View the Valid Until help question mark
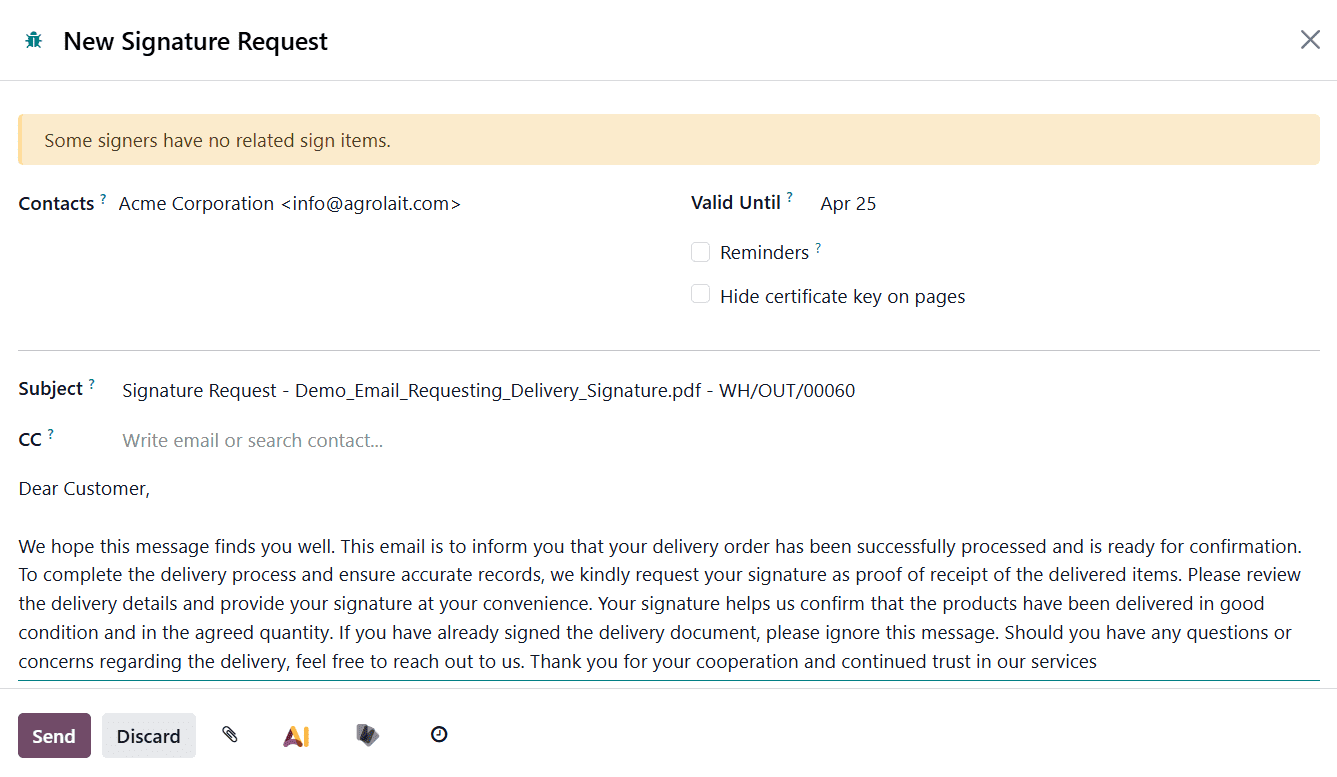 click(791, 195)
